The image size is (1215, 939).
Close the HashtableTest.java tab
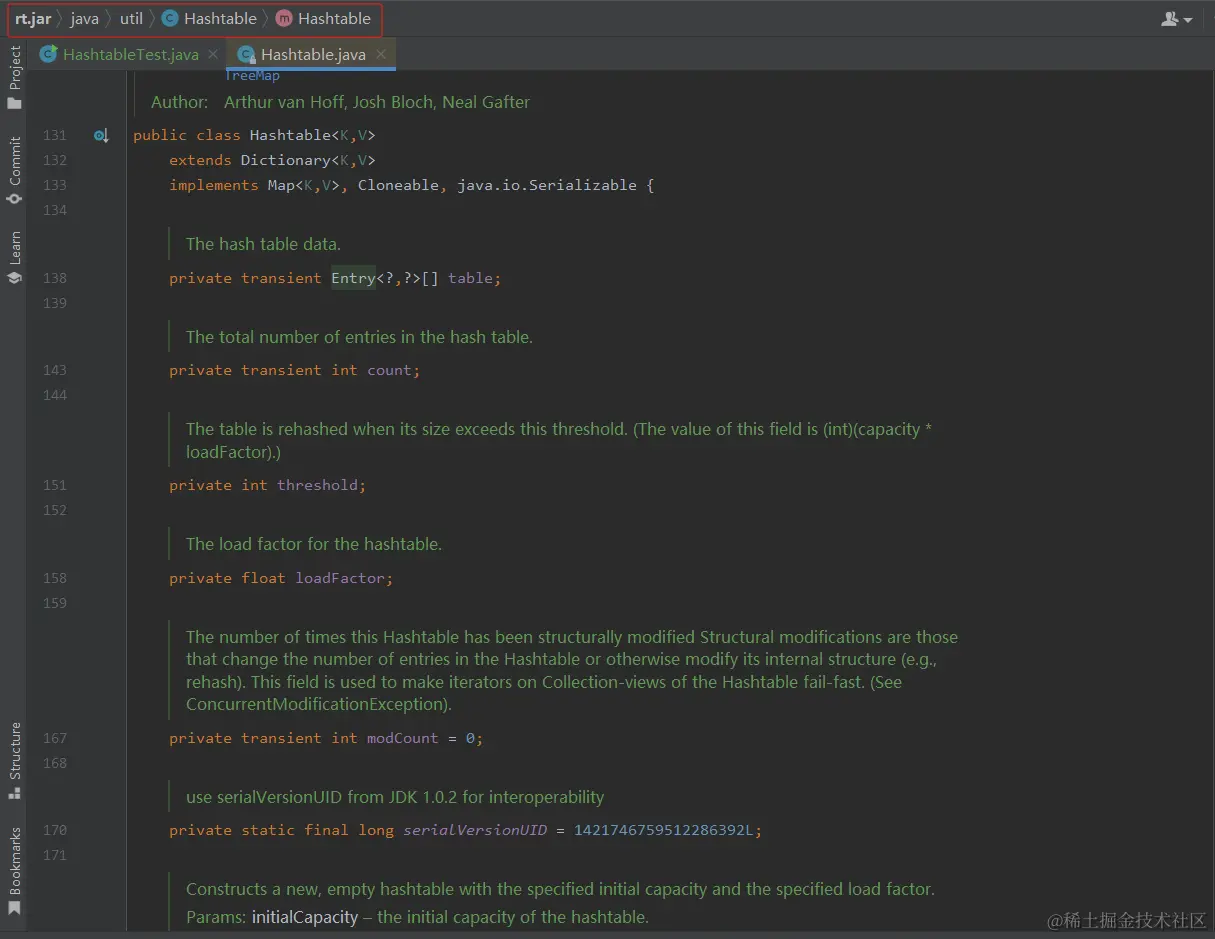[x=213, y=55]
